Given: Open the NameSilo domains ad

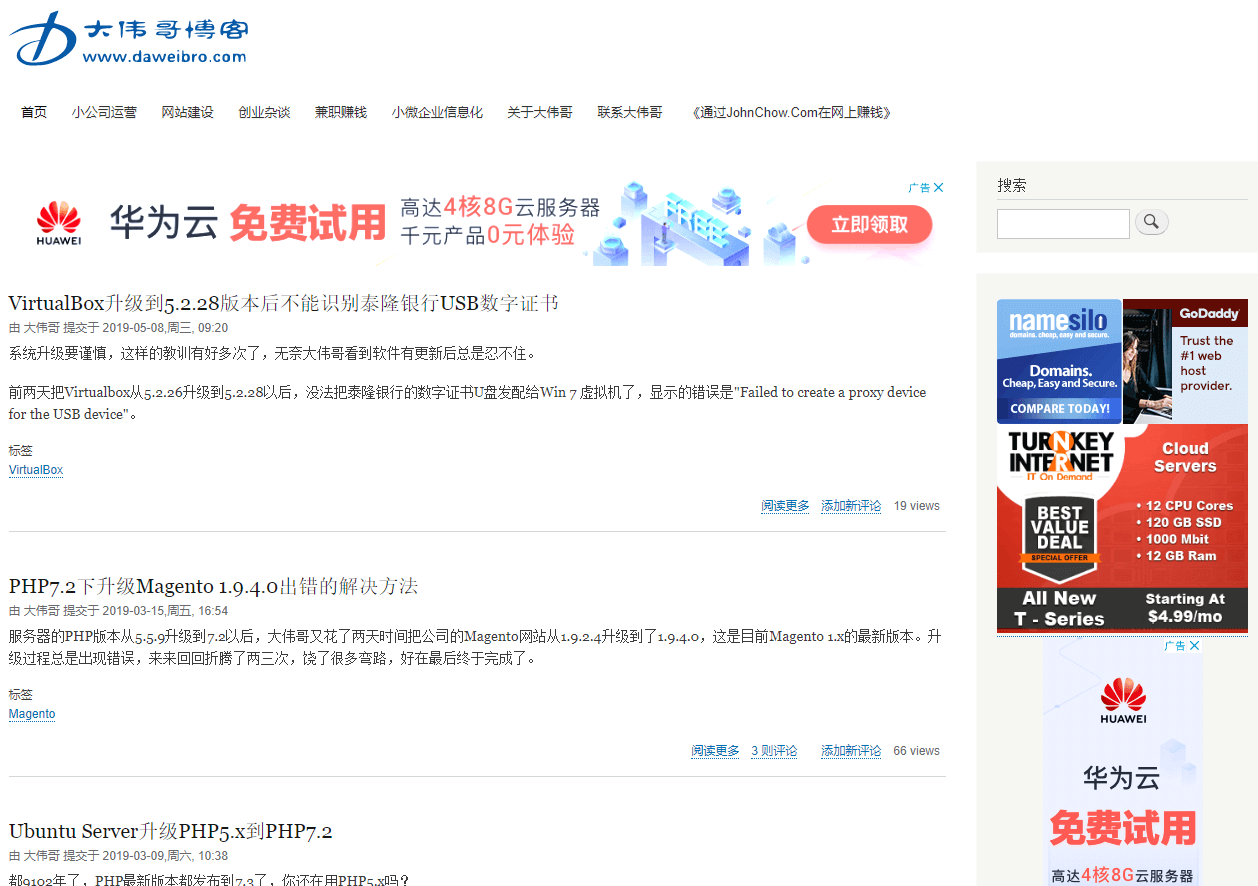Looking at the screenshot, I should coord(1059,361).
